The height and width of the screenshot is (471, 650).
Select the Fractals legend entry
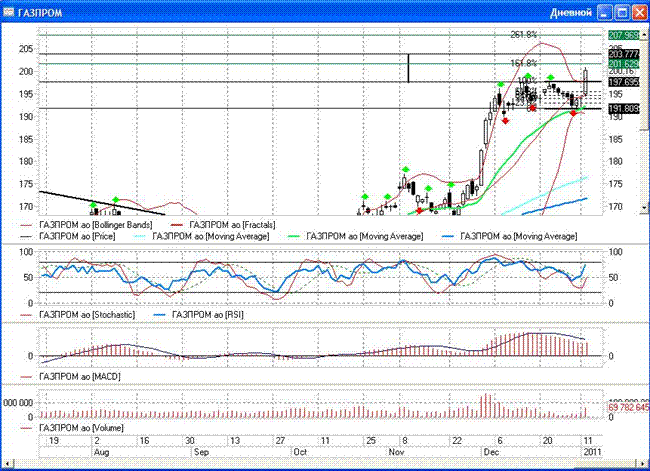pyautogui.click(x=223, y=225)
